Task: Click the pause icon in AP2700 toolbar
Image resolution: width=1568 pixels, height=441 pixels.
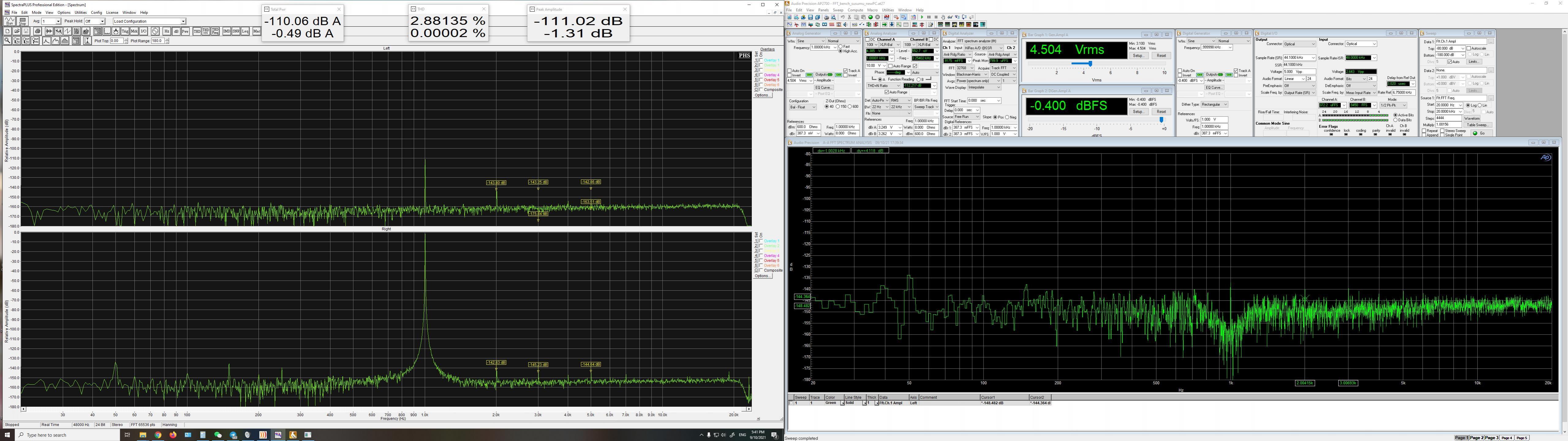Action: (x=929, y=17)
